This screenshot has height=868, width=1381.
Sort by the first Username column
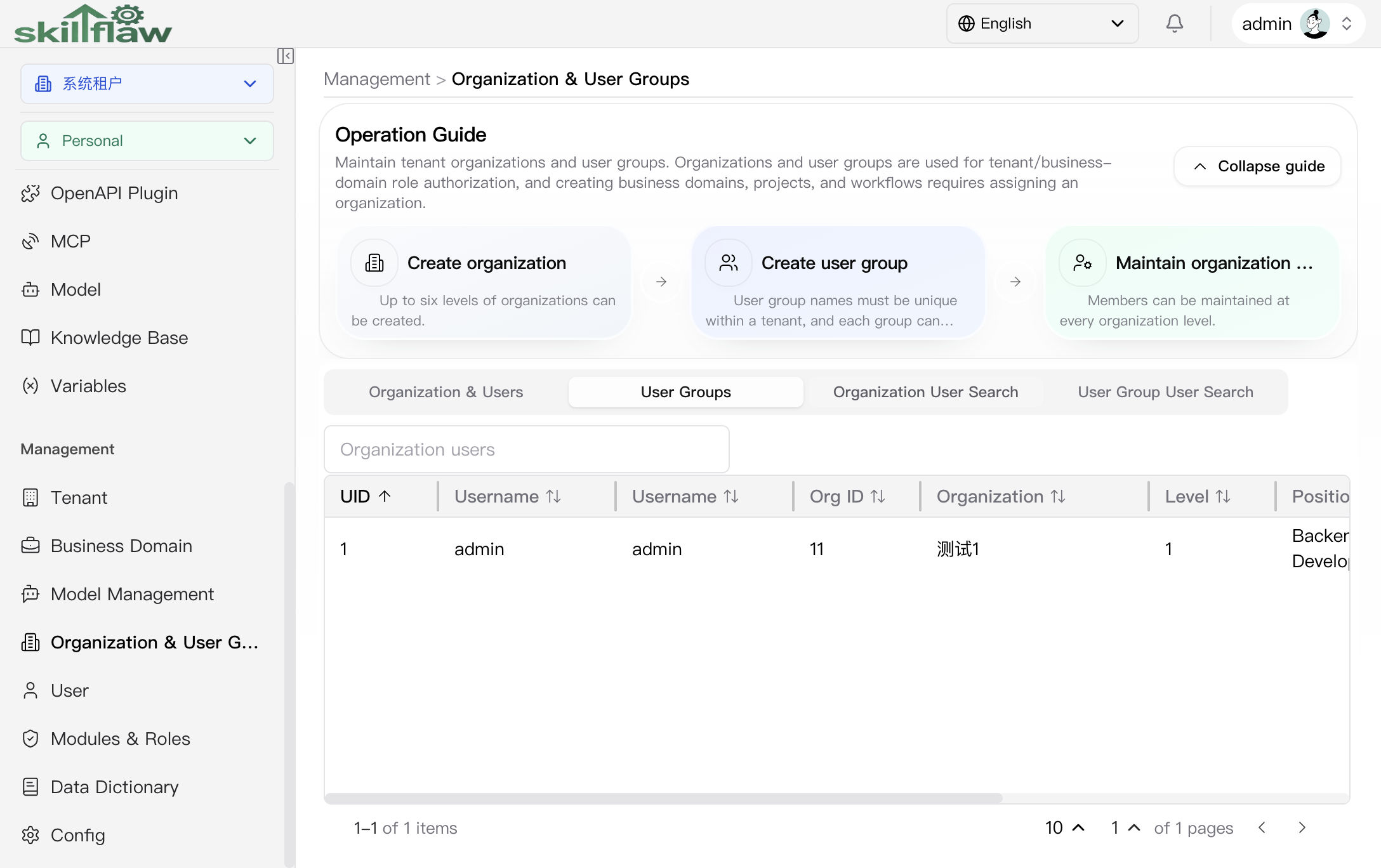point(508,497)
